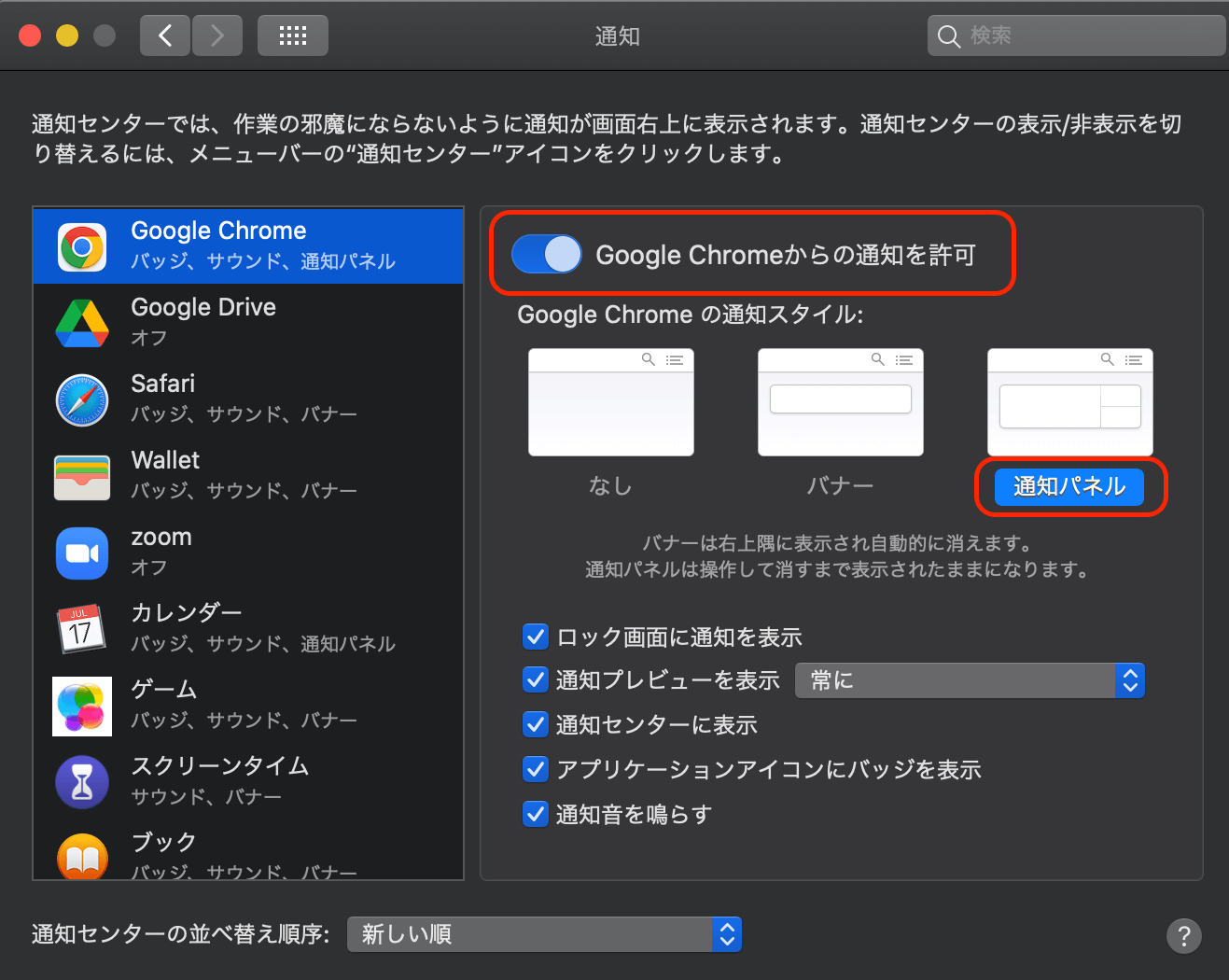The image size is (1229, 980).
Task: Select the バナー notification style thumbnail
Action: (x=839, y=401)
